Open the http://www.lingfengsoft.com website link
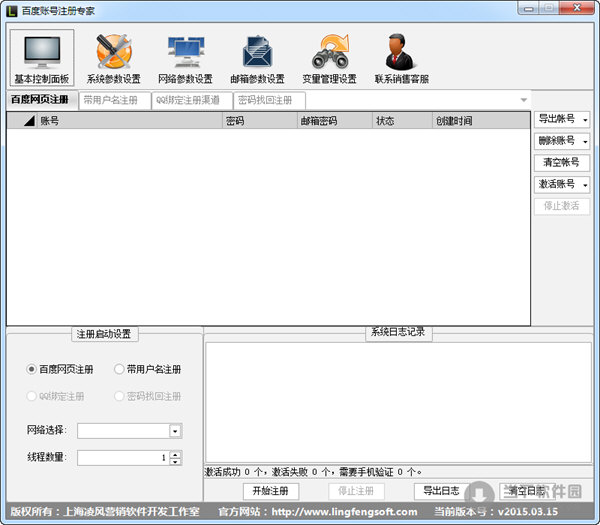 pyautogui.click(x=344, y=512)
